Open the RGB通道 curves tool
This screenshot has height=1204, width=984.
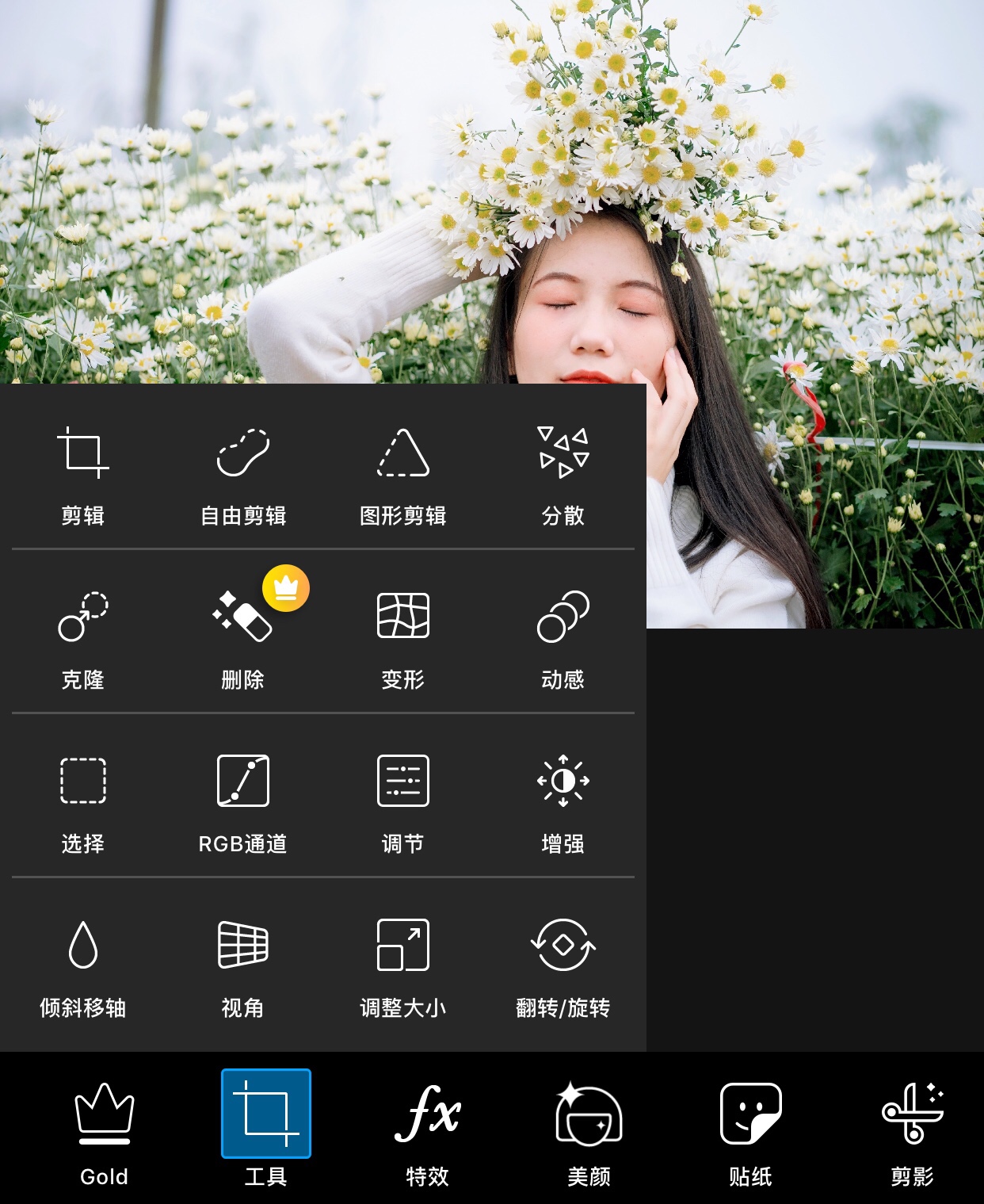pyautogui.click(x=243, y=801)
